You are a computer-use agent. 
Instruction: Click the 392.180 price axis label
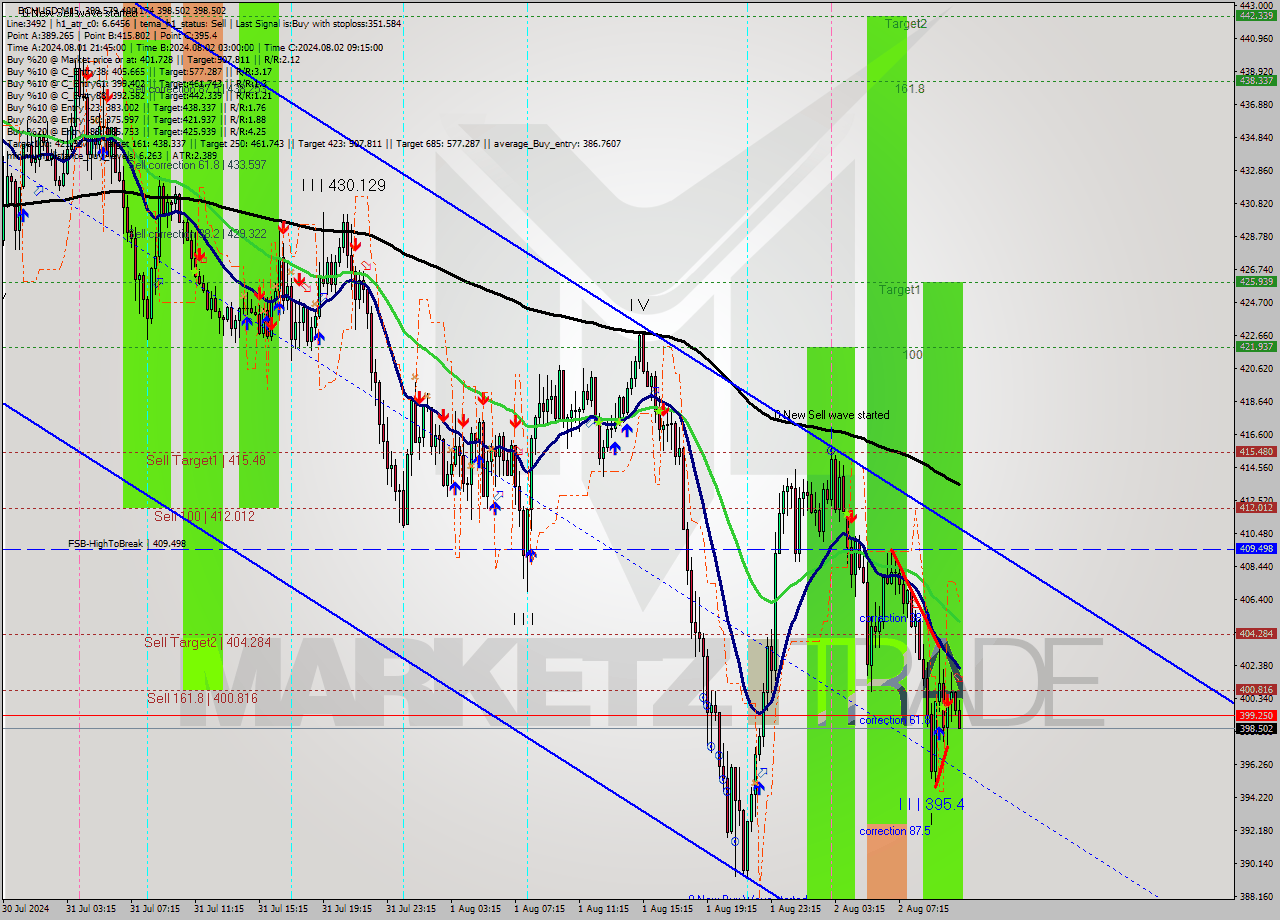click(1256, 830)
